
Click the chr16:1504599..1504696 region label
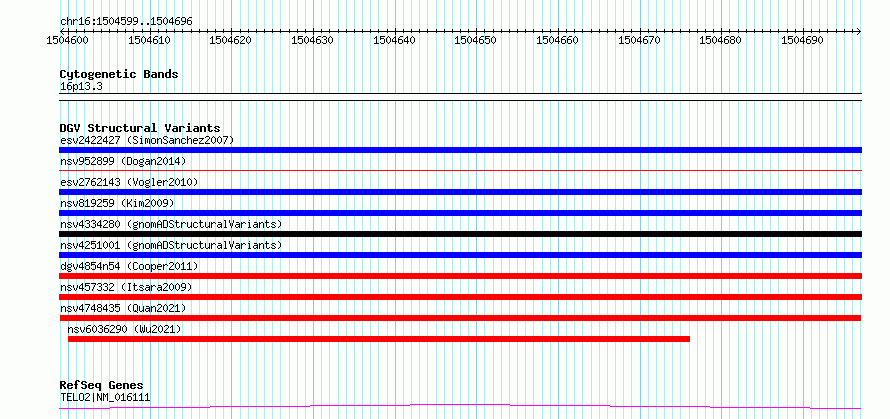[126, 21]
